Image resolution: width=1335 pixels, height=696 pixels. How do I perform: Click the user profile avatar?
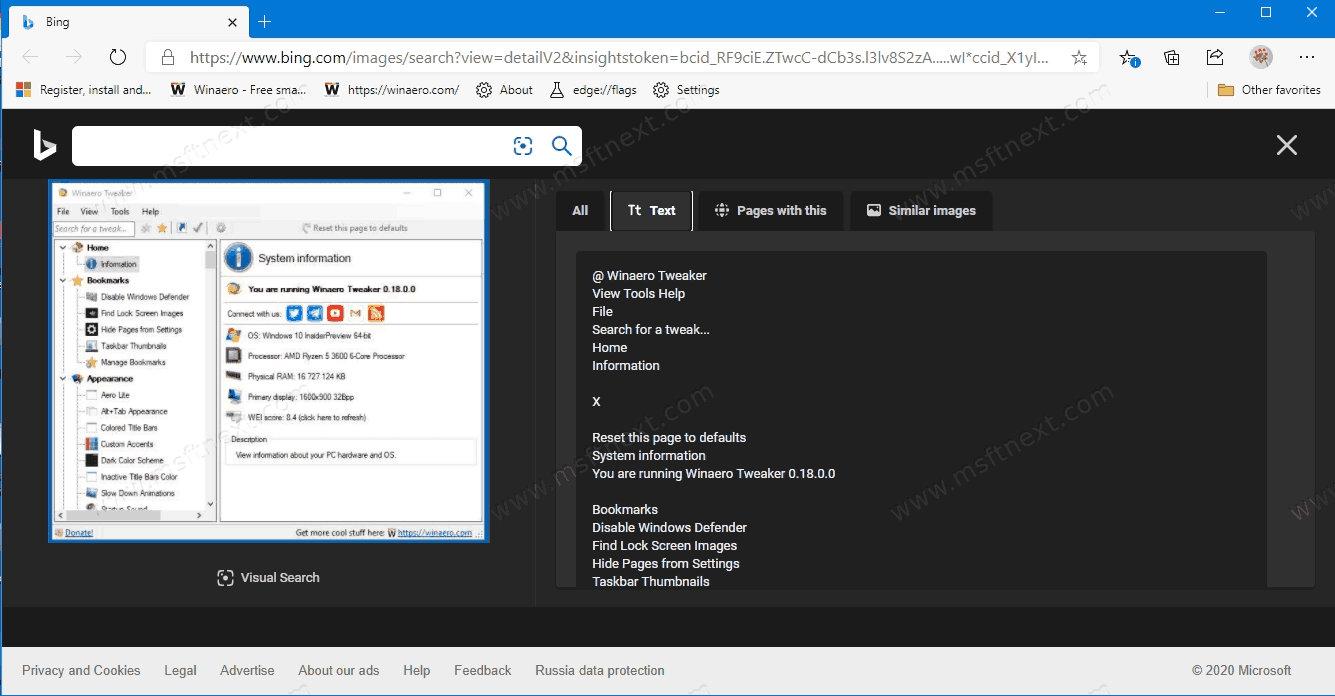[1261, 57]
